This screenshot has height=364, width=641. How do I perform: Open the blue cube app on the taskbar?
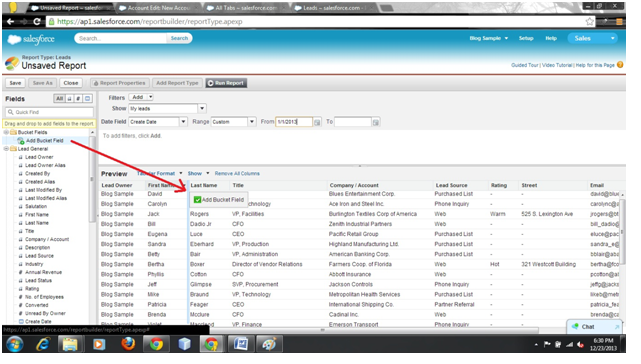point(184,344)
